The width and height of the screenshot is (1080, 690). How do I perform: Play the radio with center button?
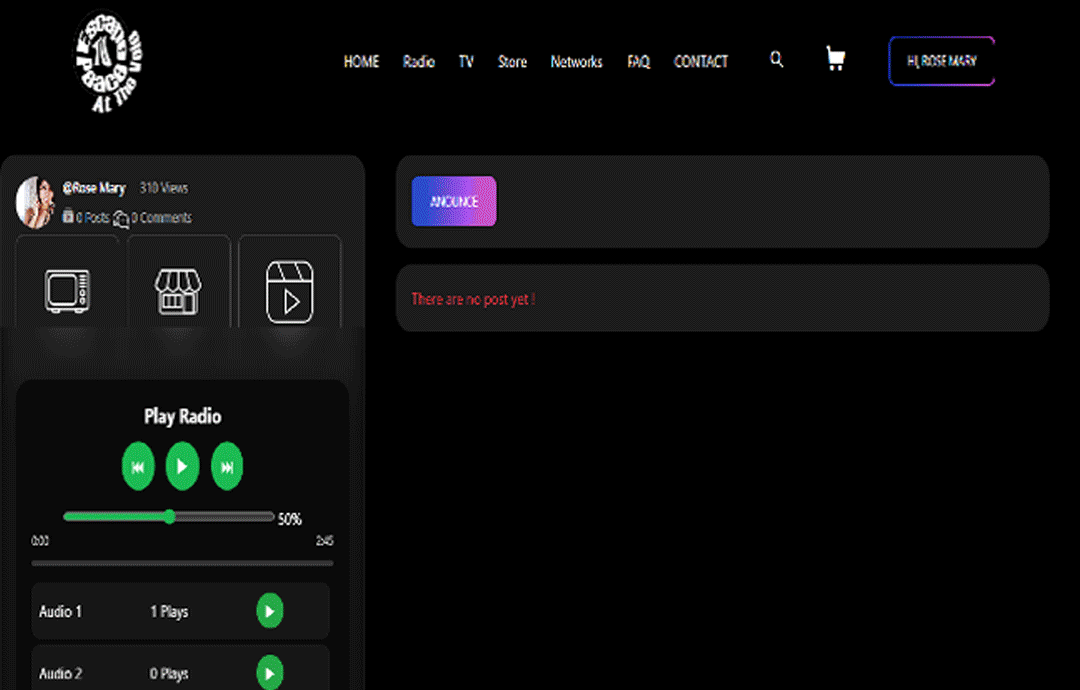coord(183,466)
